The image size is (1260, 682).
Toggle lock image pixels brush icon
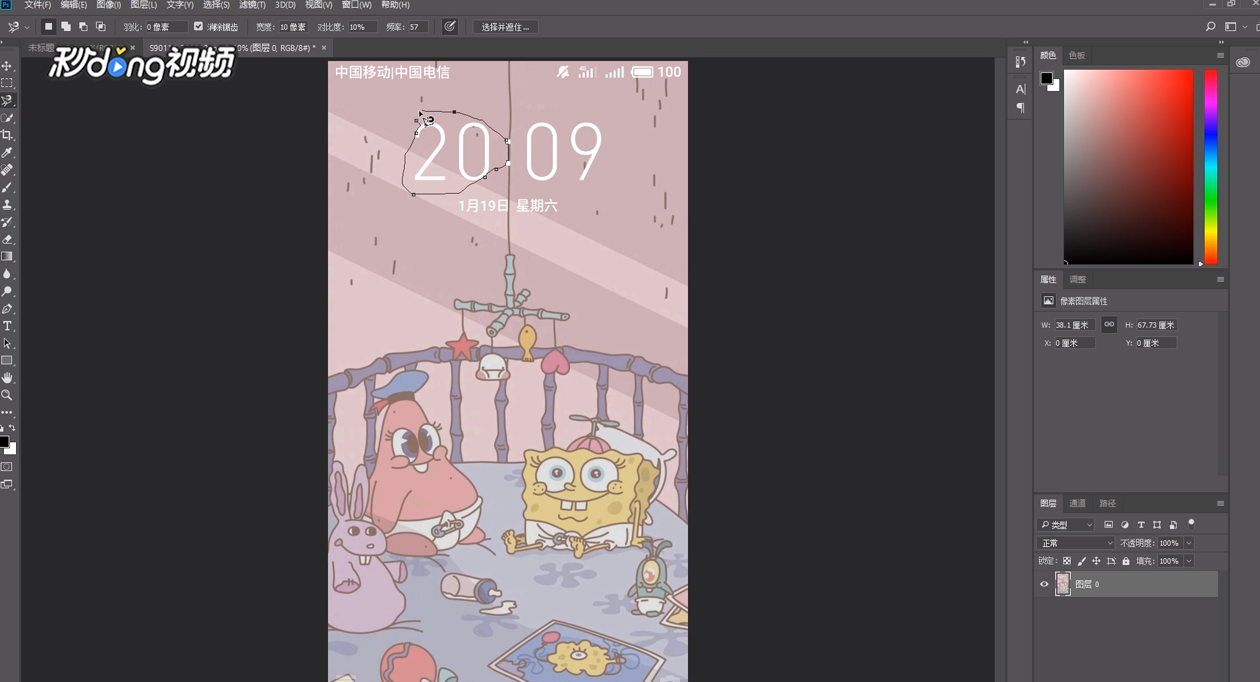1081,561
